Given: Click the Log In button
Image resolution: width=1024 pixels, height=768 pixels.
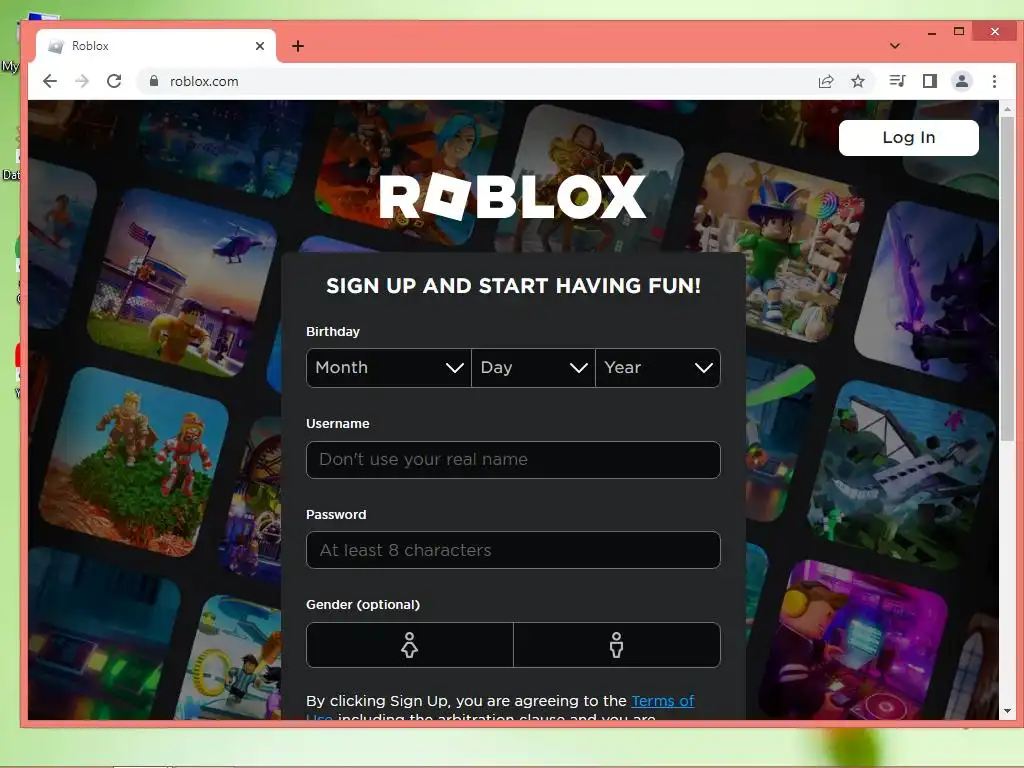Looking at the screenshot, I should pyautogui.click(x=908, y=137).
